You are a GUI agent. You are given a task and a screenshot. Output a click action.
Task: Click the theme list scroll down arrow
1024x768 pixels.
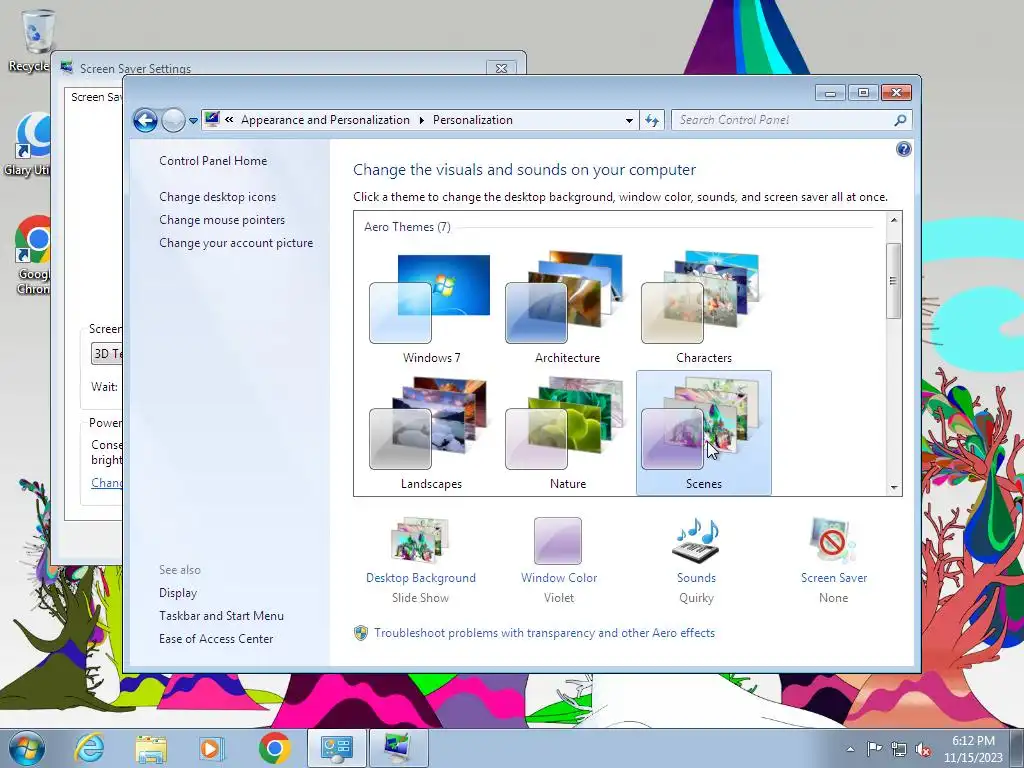coord(894,488)
